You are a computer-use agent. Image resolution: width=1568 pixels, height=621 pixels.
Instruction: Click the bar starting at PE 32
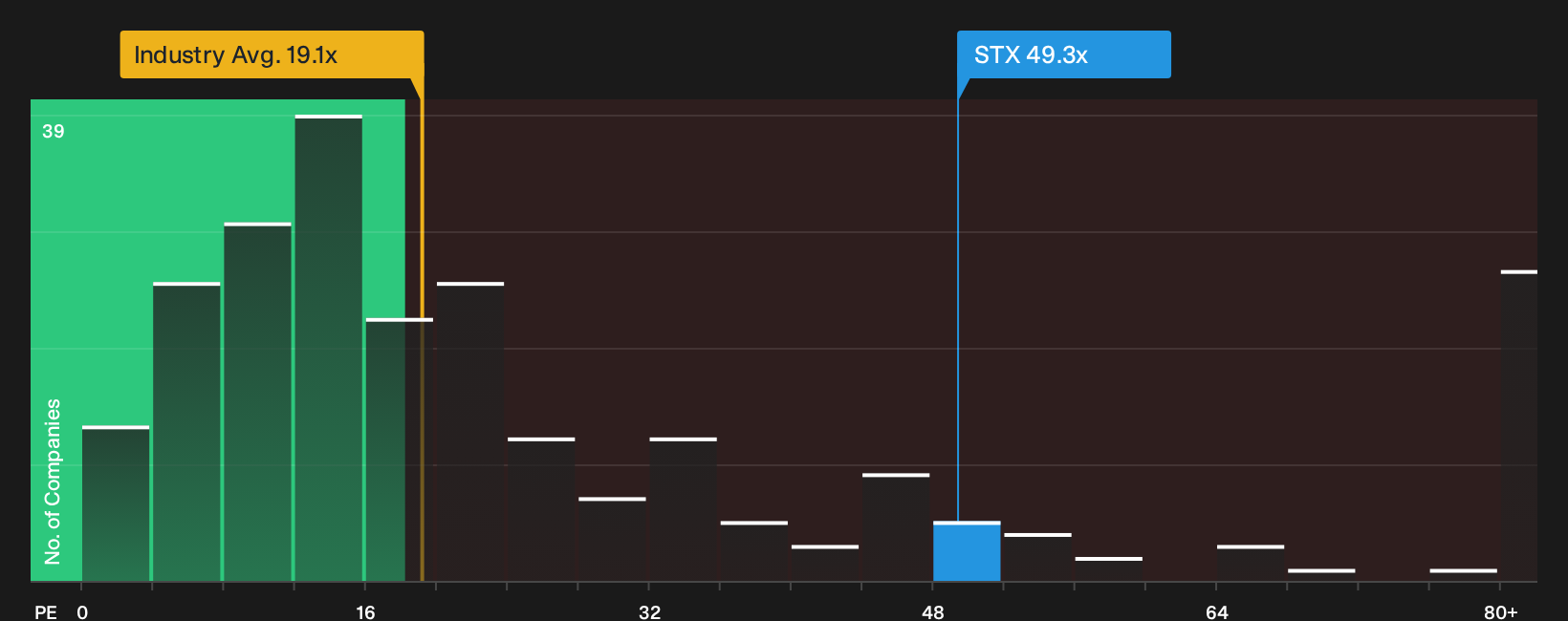coord(684,509)
